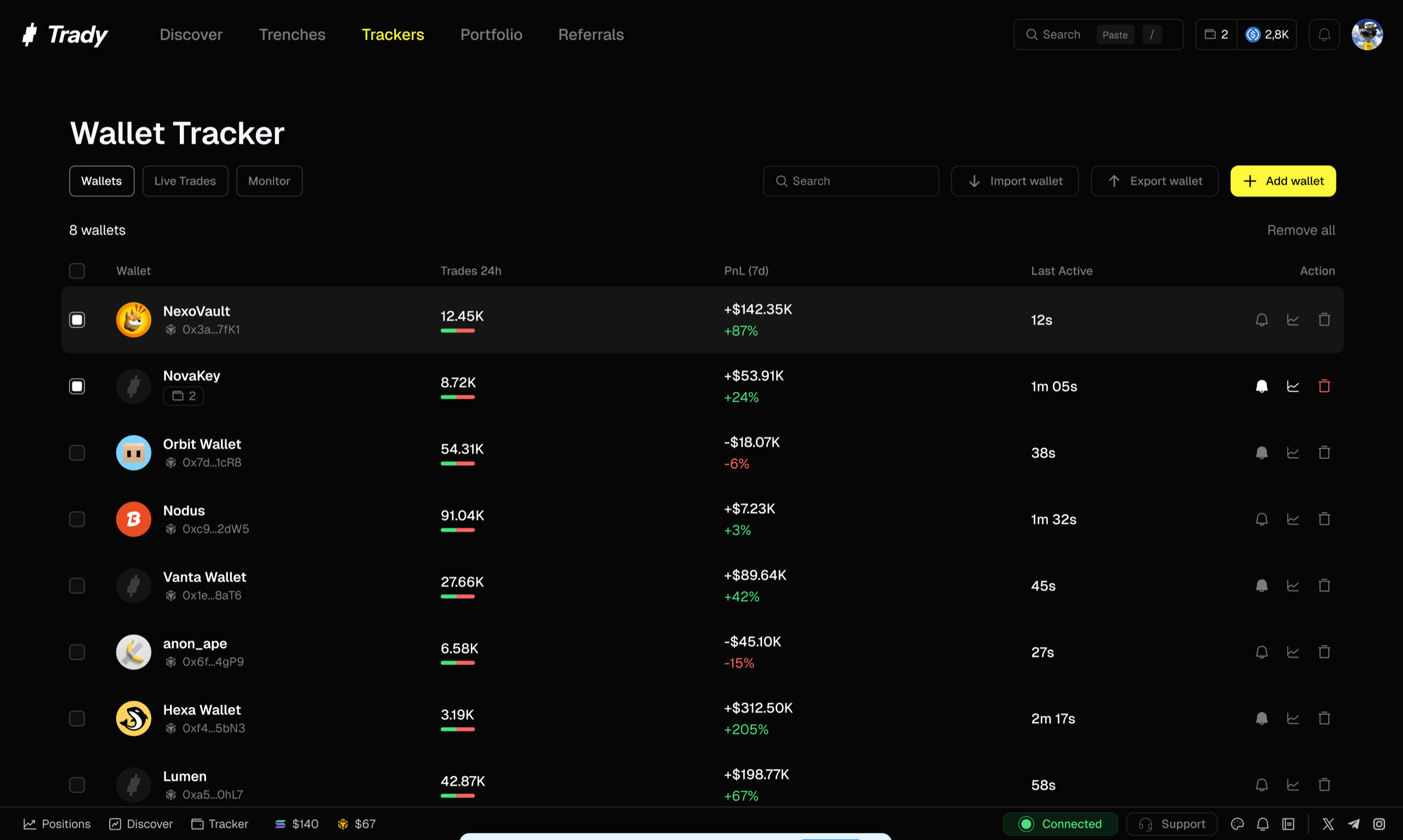Viewport: 1403px width, 840px height.
Task: Delete the anon_ape wallet
Action: tap(1324, 652)
